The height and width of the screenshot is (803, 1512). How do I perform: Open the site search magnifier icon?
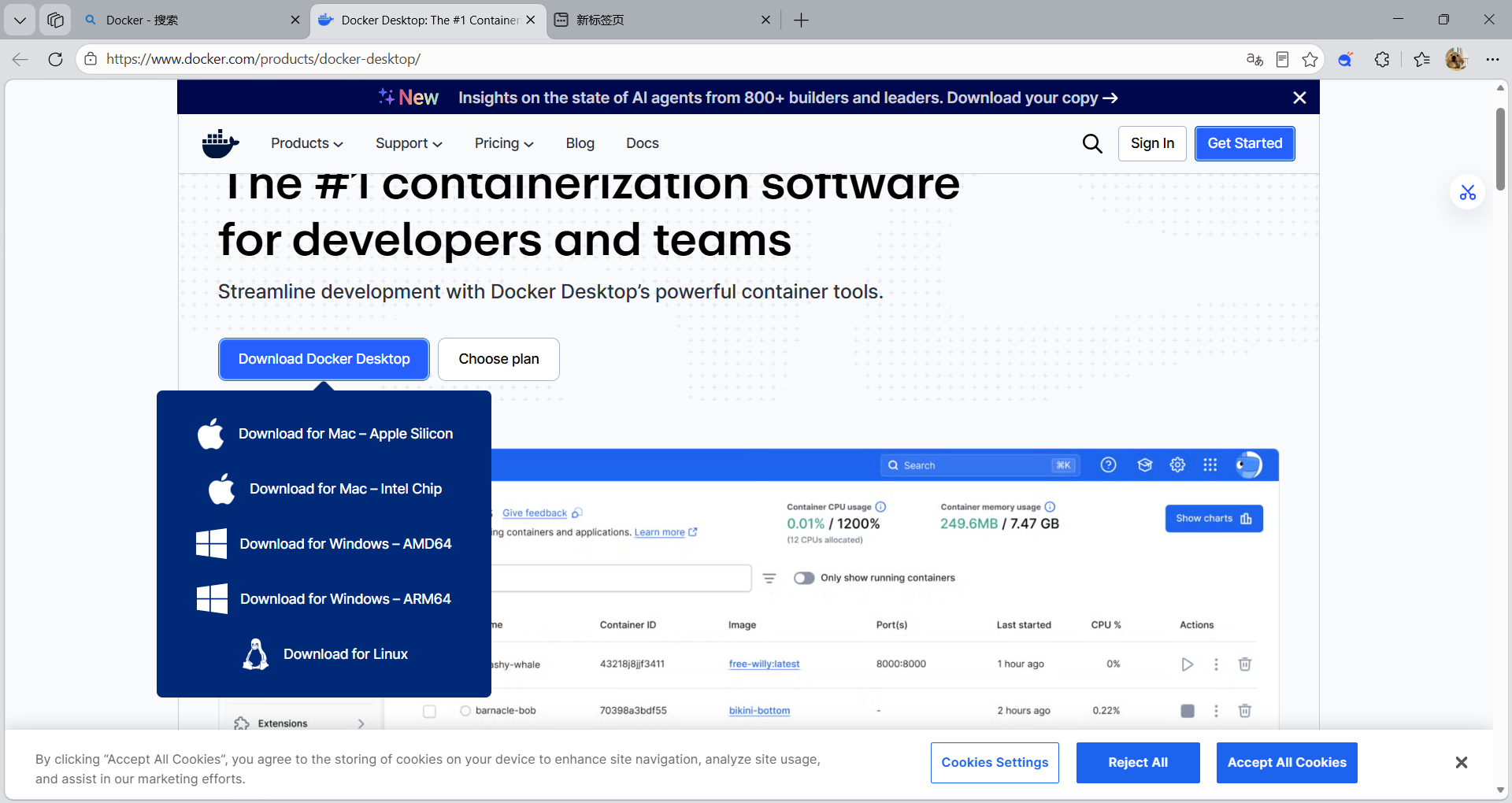[1092, 143]
